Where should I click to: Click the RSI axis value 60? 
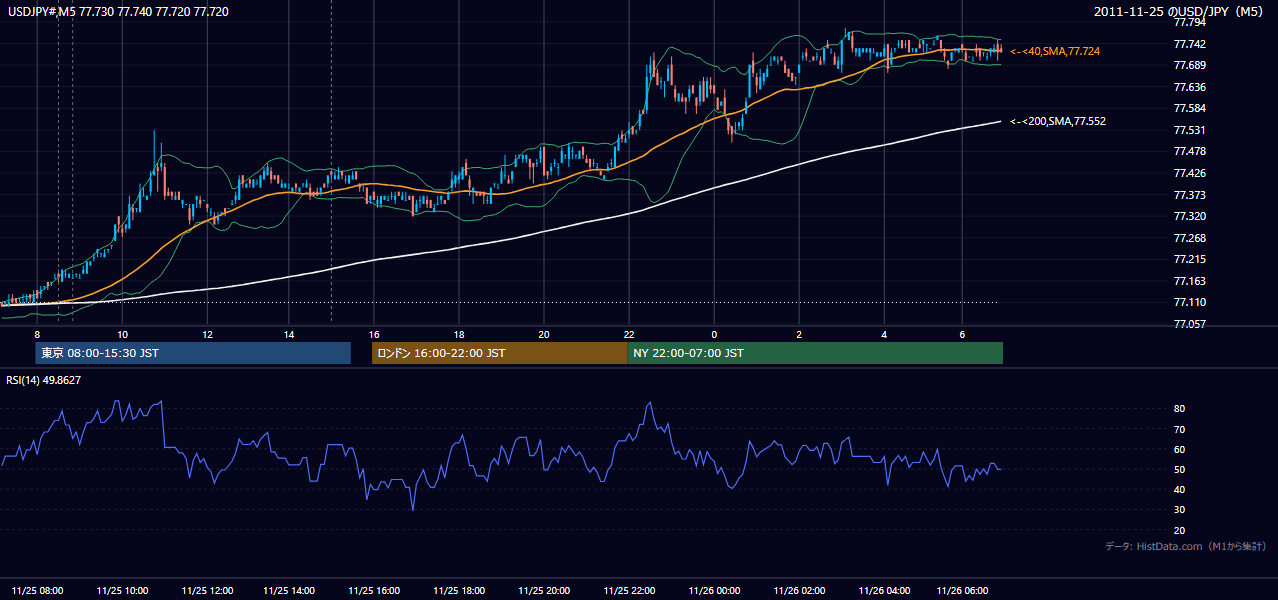click(x=1180, y=449)
